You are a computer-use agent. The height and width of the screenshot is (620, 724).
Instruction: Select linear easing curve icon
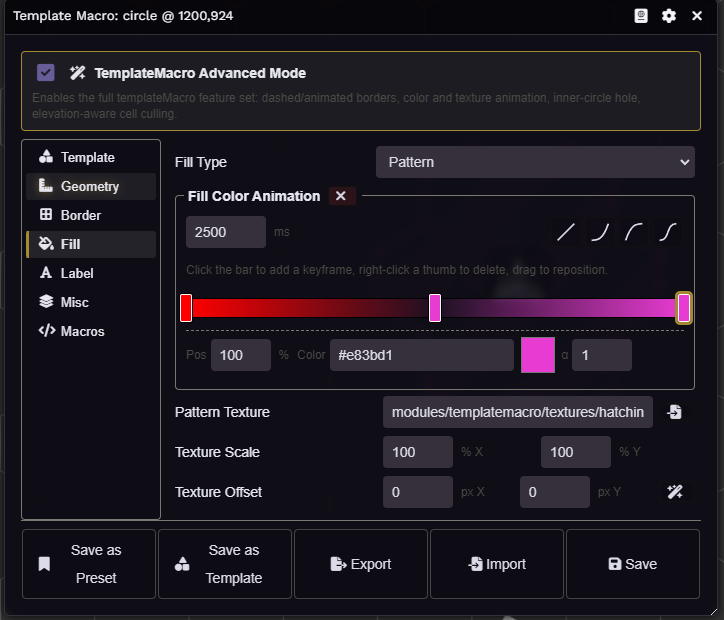[566, 232]
